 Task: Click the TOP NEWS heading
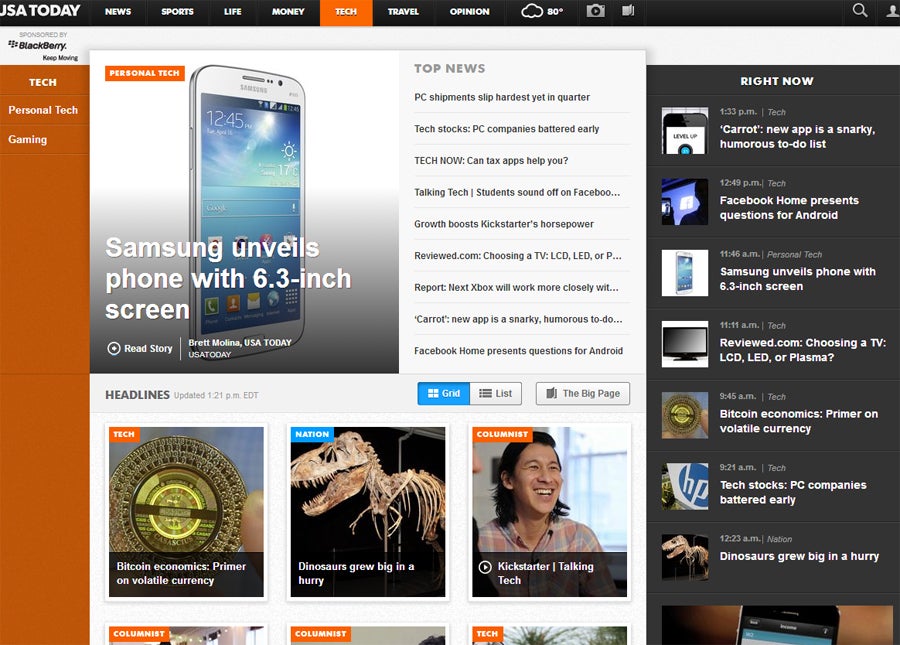[449, 68]
